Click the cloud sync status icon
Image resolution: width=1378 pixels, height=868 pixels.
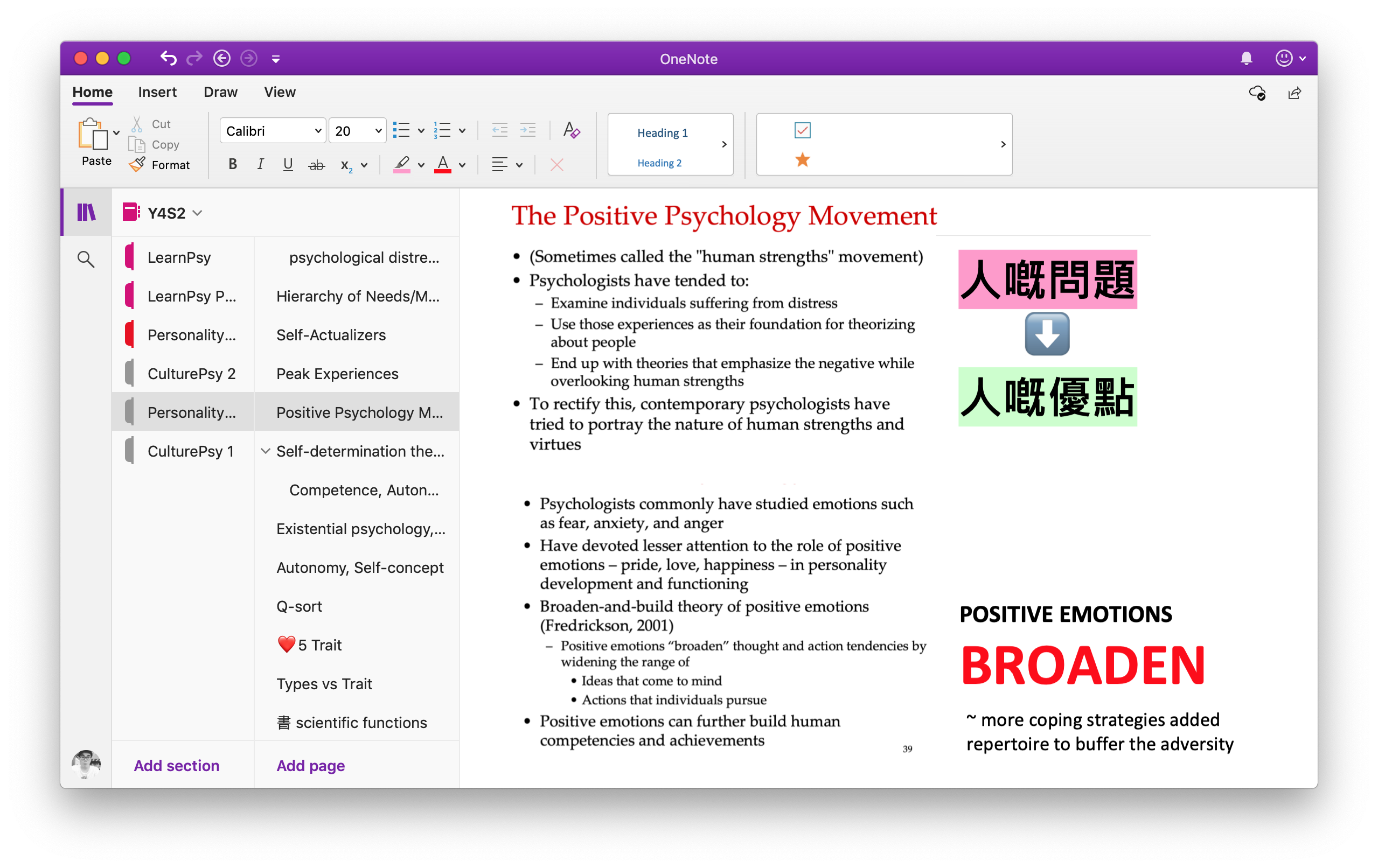pos(1258,93)
